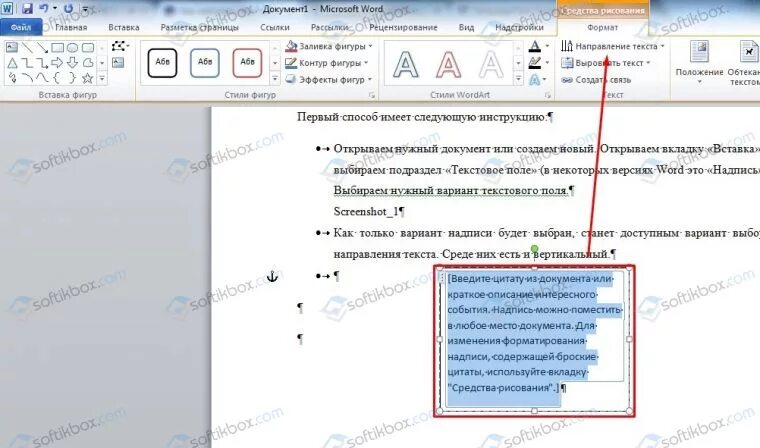Apply the dark outlined WordArt A style
Viewport: 760px width, 448px height.
(x=406, y=64)
